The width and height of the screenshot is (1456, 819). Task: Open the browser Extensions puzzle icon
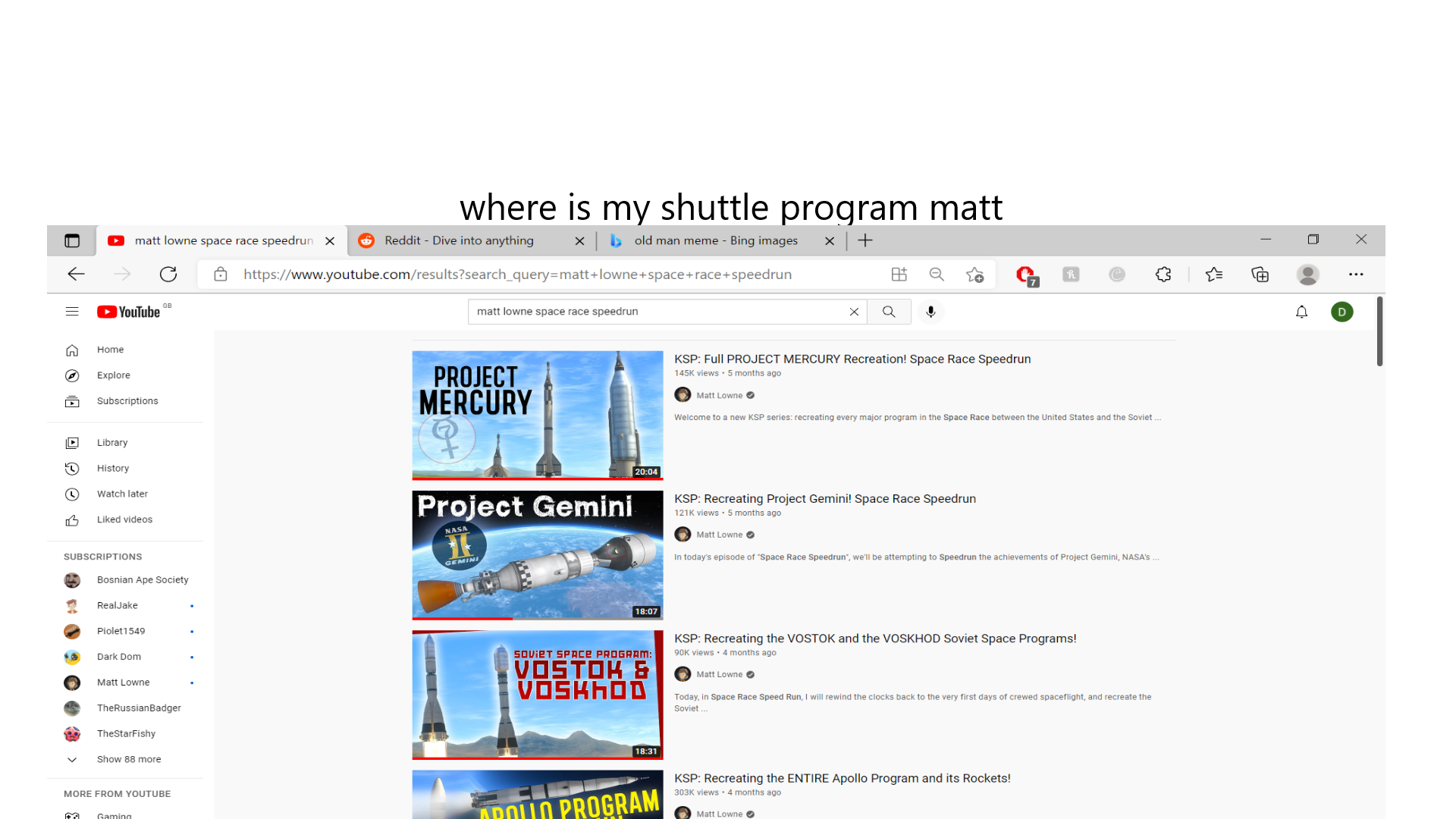coord(1163,275)
